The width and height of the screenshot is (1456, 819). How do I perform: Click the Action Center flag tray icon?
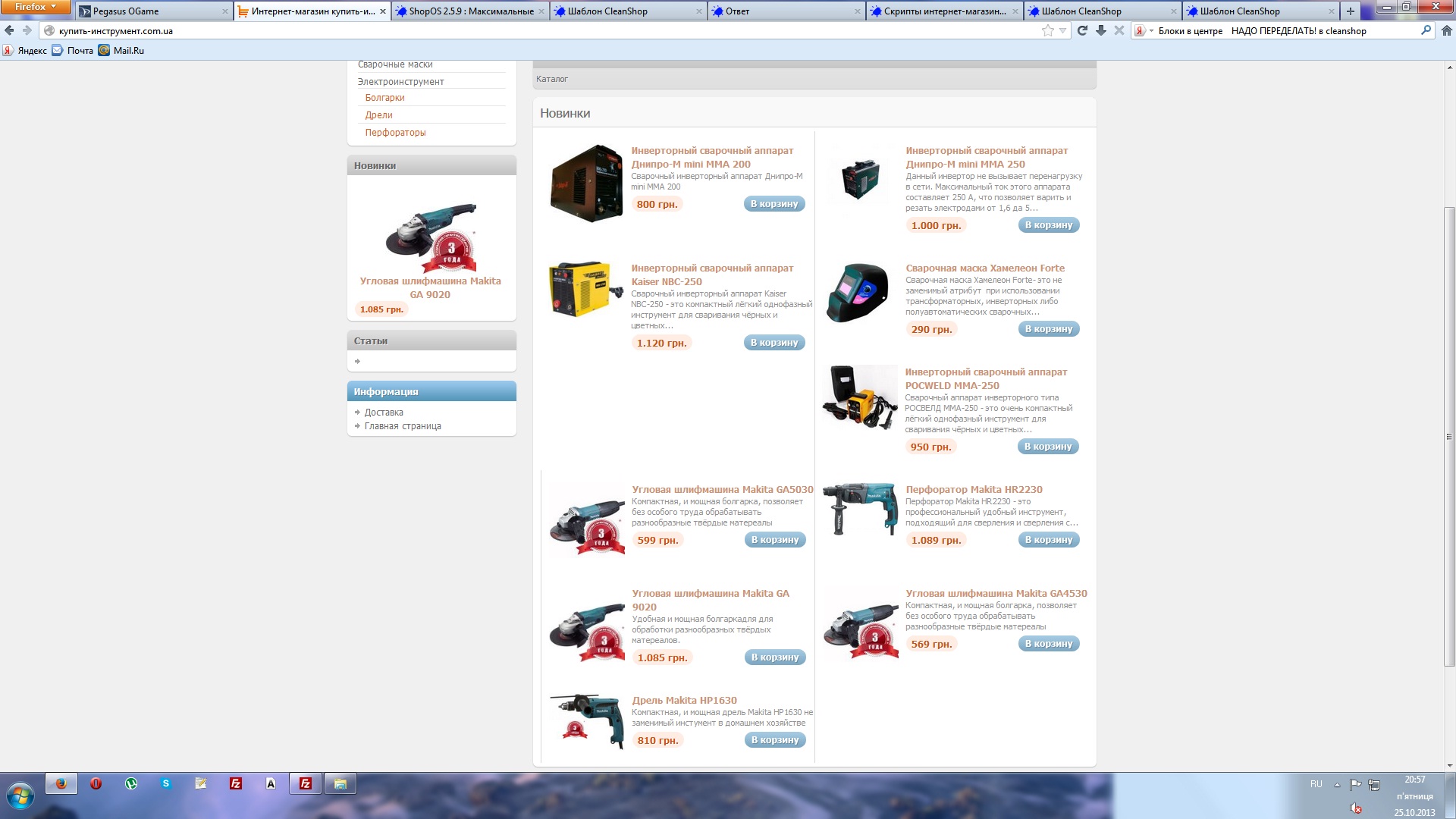(1355, 784)
